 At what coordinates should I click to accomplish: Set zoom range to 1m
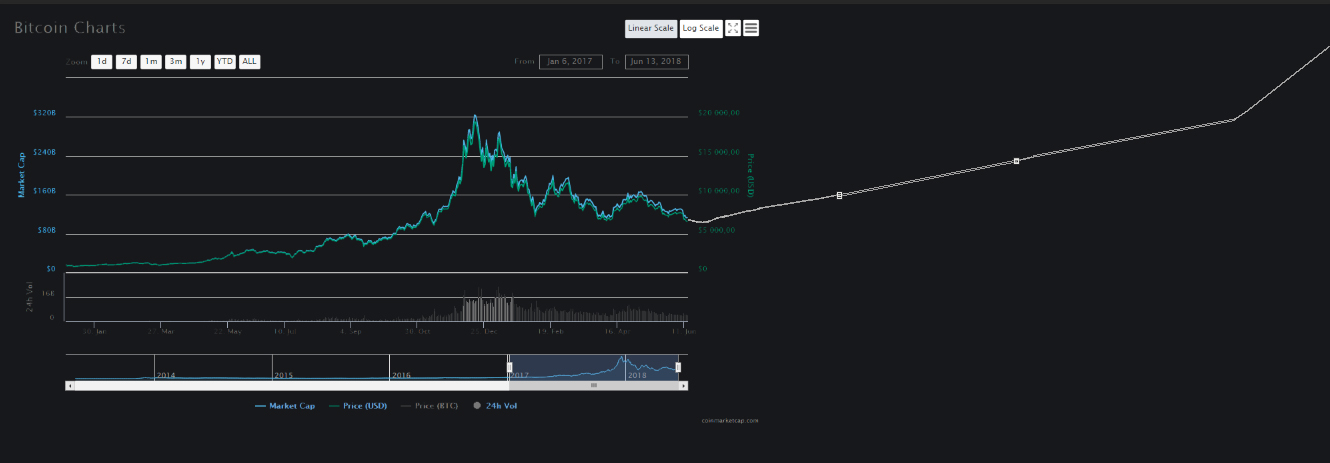pos(150,62)
